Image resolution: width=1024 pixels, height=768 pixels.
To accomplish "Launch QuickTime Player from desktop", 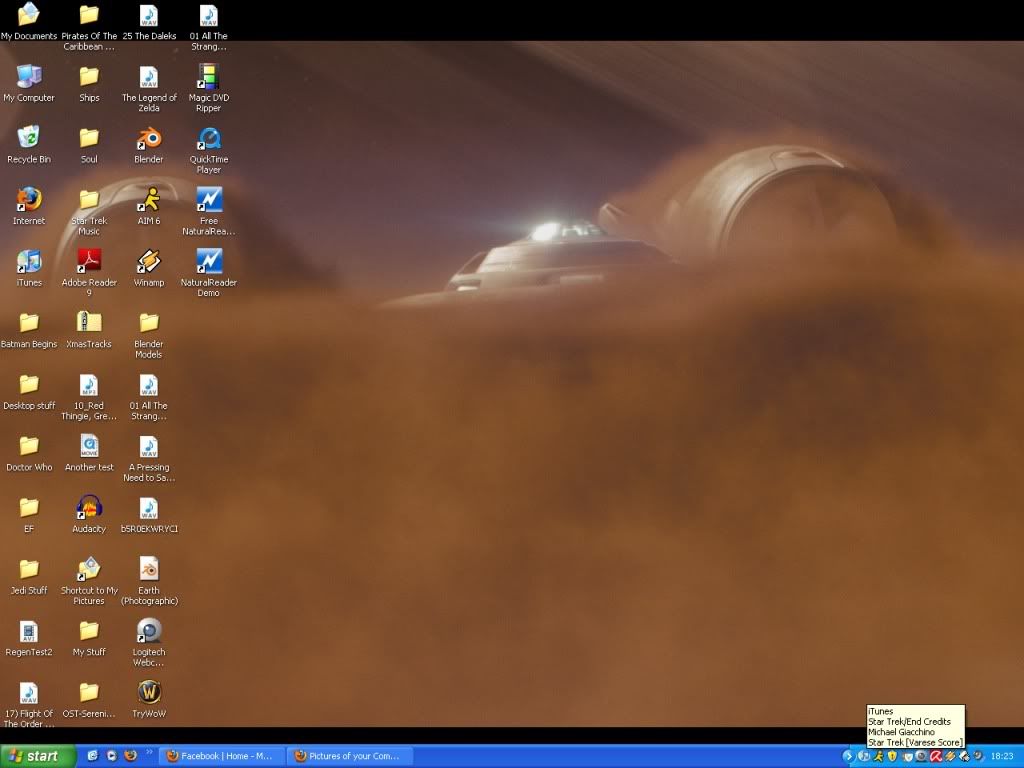I will tap(209, 139).
